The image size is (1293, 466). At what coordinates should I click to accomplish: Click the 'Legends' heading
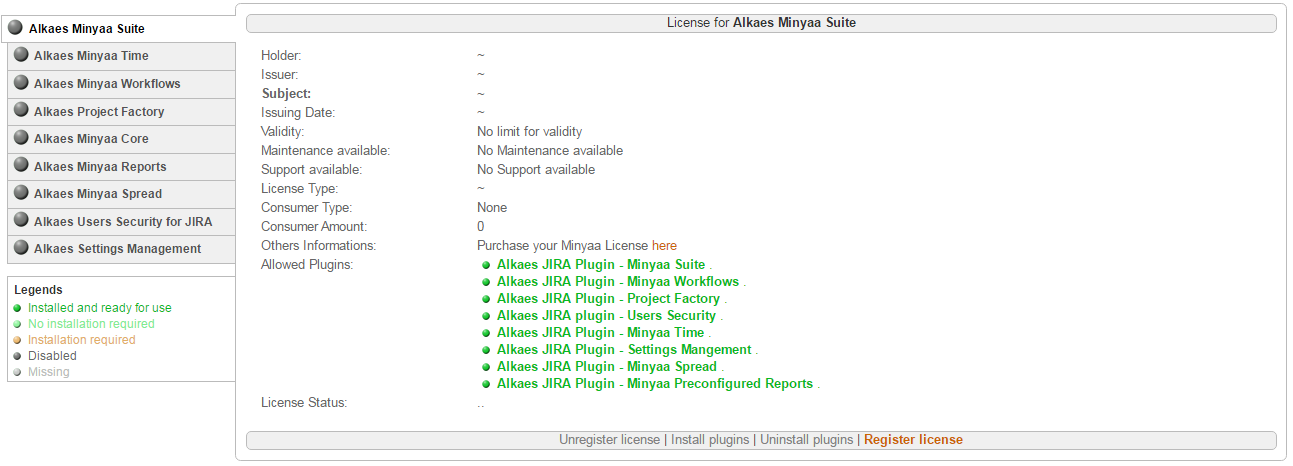38,290
